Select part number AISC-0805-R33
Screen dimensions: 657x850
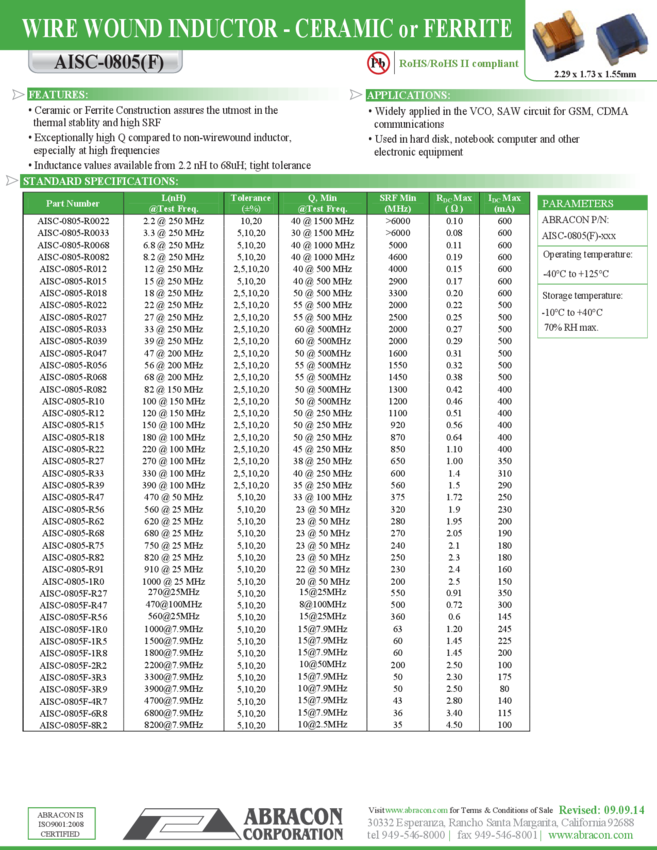pos(73,473)
